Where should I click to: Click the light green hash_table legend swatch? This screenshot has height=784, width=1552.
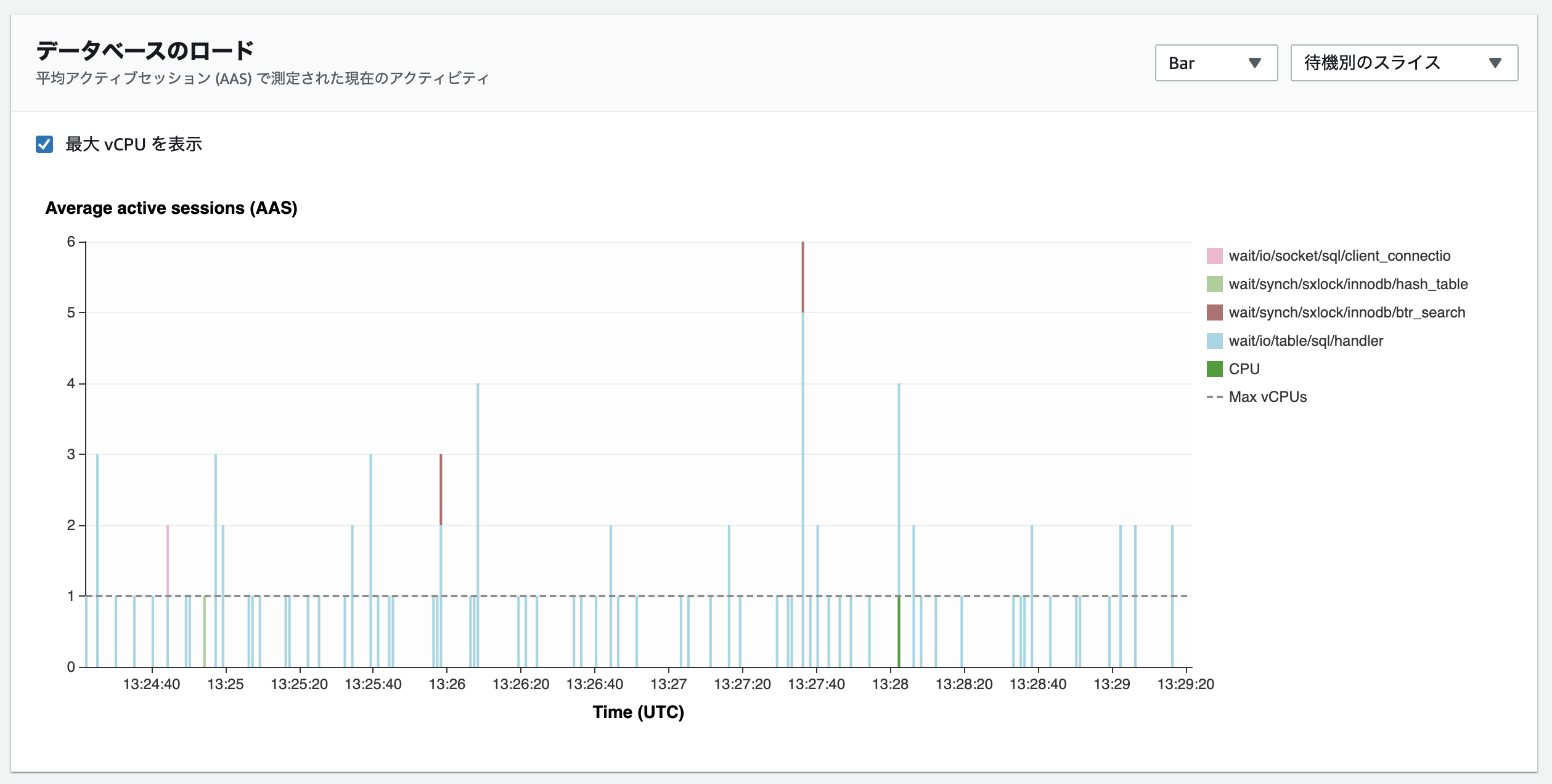[1214, 284]
